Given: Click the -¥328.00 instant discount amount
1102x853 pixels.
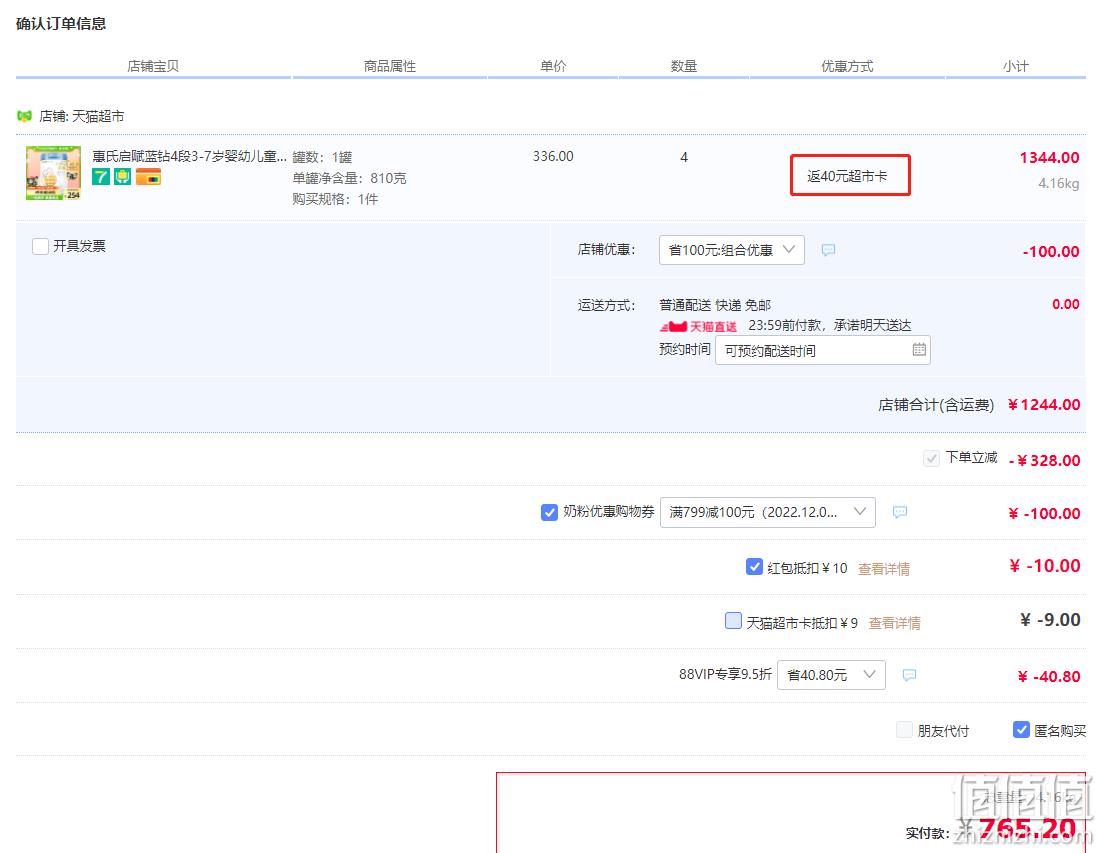Looking at the screenshot, I should pyautogui.click(x=1044, y=460).
